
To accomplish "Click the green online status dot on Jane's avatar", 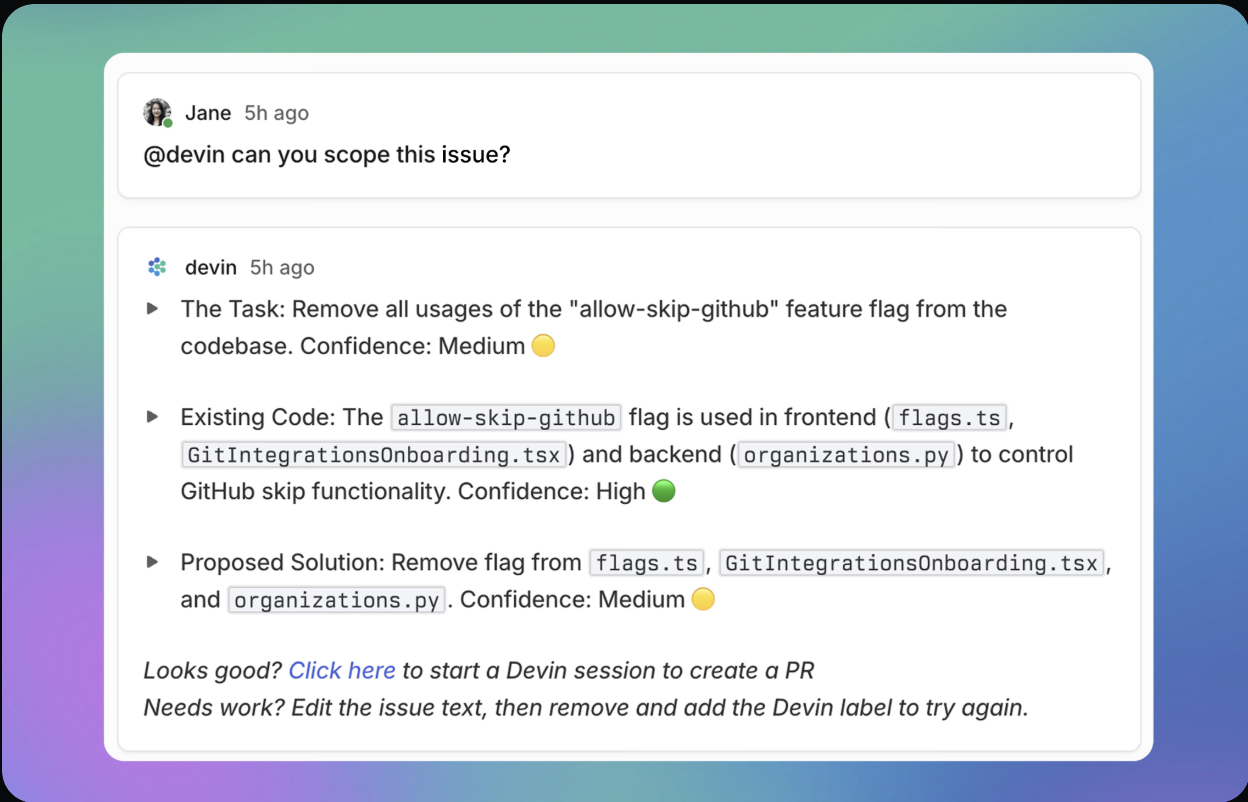I will pos(168,123).
